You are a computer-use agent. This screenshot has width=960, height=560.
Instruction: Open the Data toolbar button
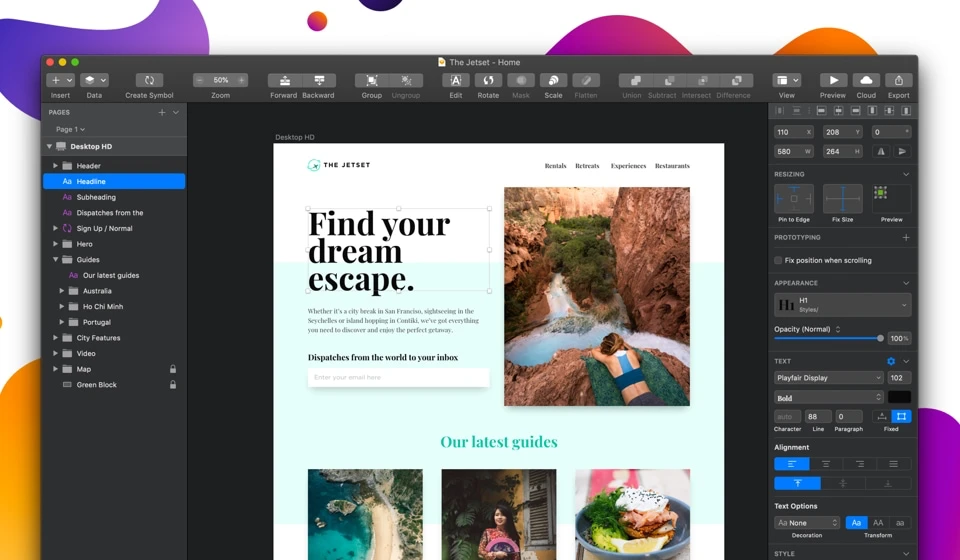tap(94, 80)
